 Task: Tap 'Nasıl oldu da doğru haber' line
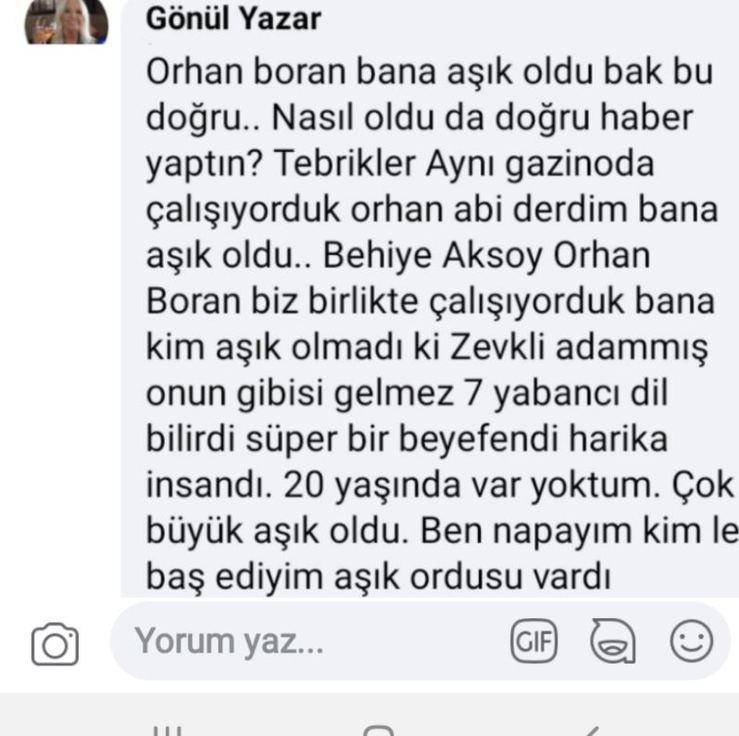click(482, 118)
